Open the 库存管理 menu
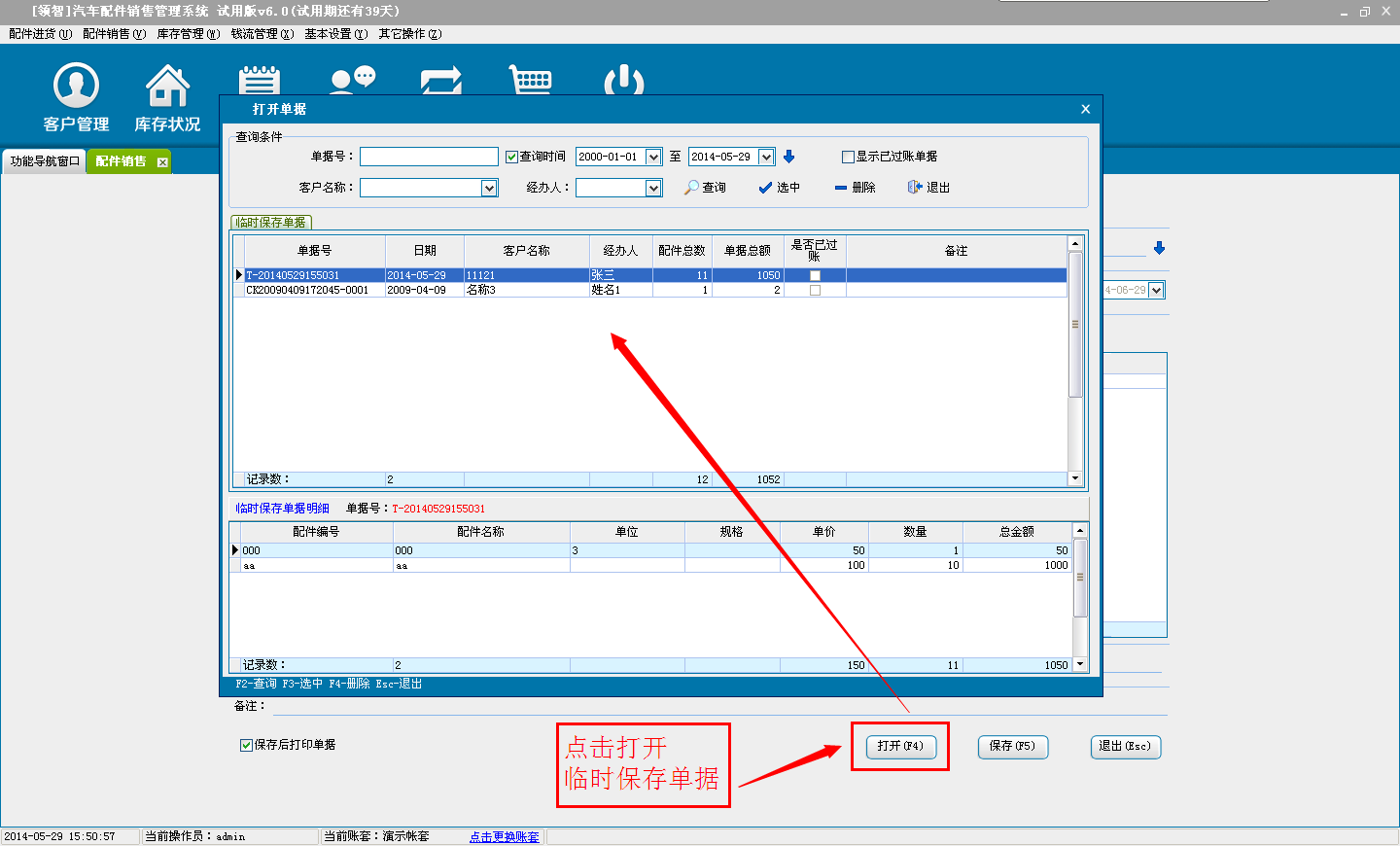This screenshot has width=1400, height=846. click(x=188, y=34)
